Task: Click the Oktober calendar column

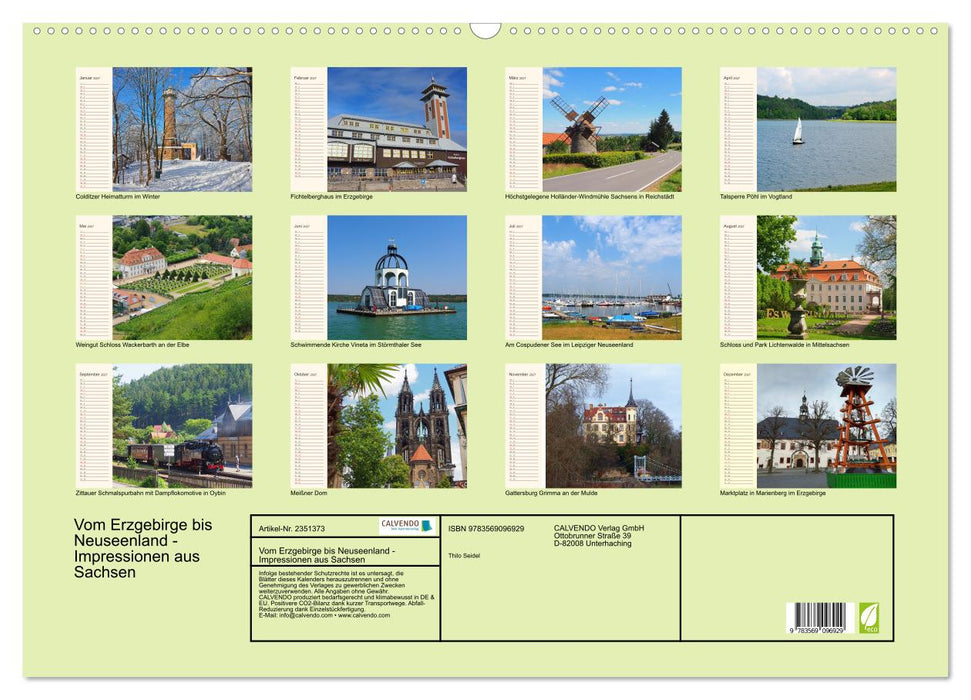Action: pos(309,426)
